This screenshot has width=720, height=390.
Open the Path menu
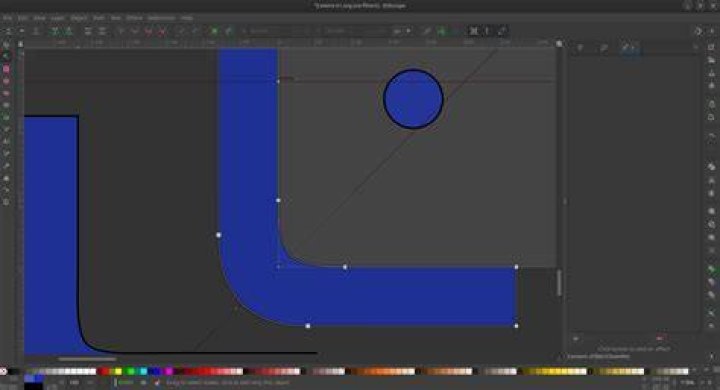click(98, 17)
